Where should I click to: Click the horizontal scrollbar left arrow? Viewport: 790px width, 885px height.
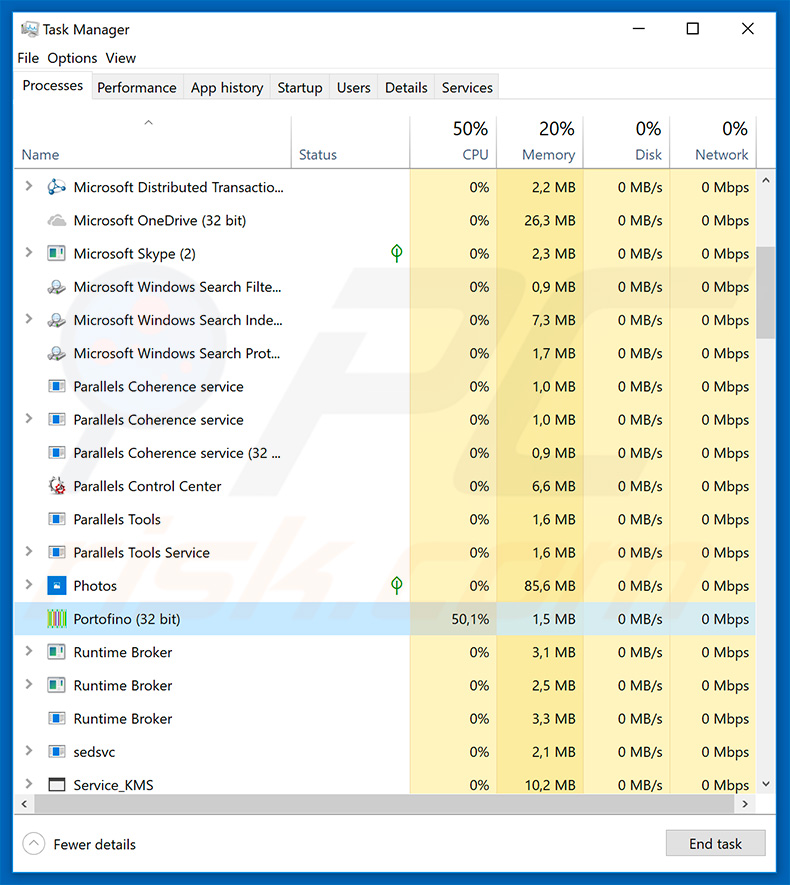pyautogui.click(x=24, y=804)
